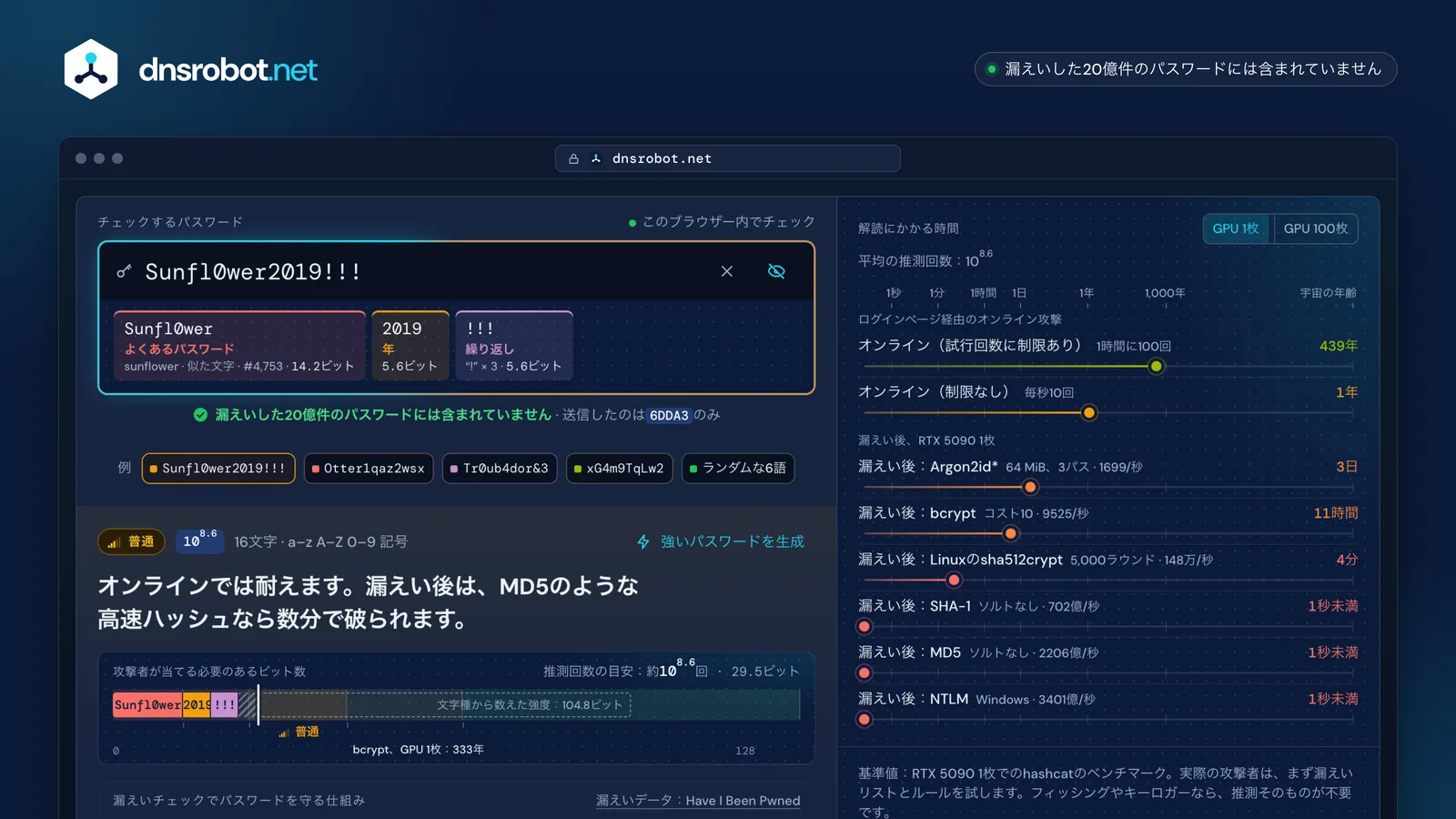Screen dimensions: 1456x819
Task: Open the Have I Been Pwned link
Action: pos(698,801)
